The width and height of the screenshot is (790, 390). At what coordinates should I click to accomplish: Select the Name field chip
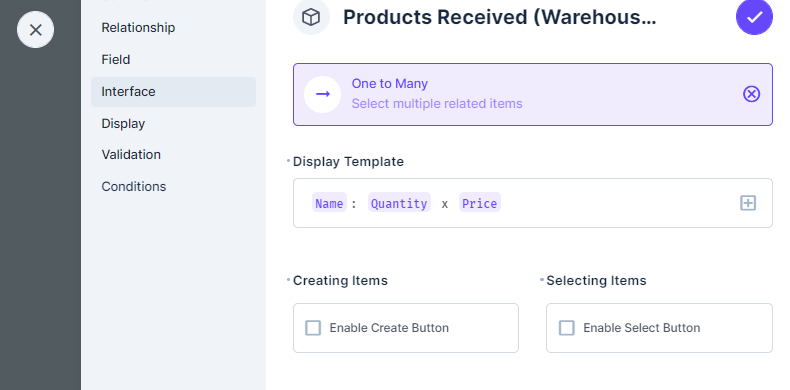[x=329, y=203]
